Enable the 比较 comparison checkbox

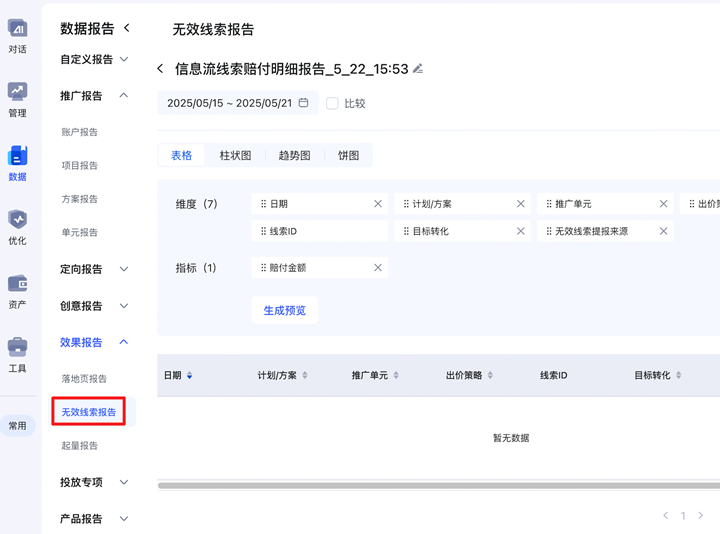(x=333, y=103)
